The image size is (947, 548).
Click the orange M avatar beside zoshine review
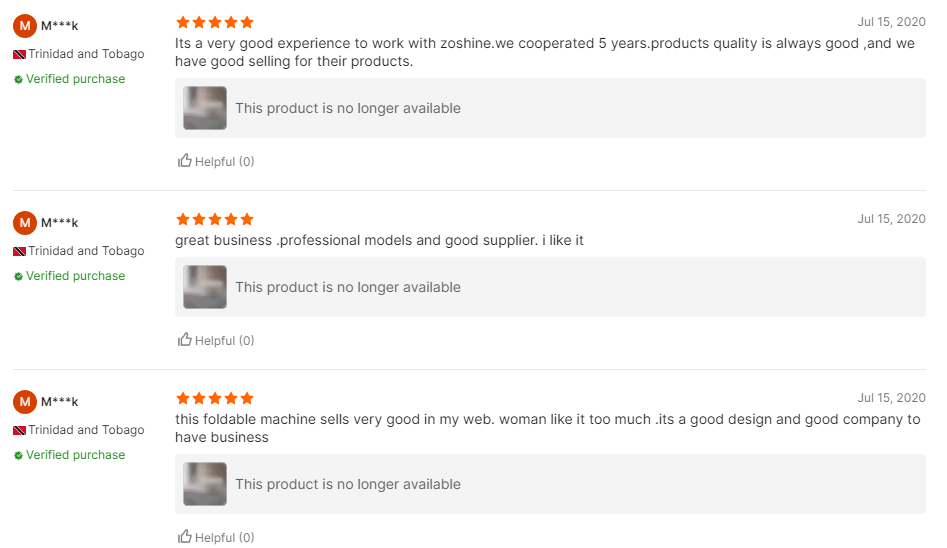[x=25, y=26]
